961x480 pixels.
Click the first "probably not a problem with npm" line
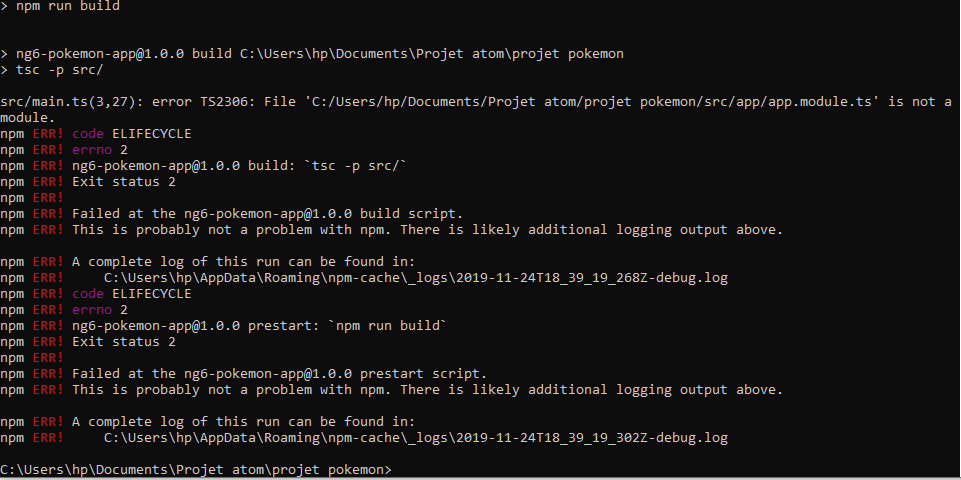click(427, 230)
